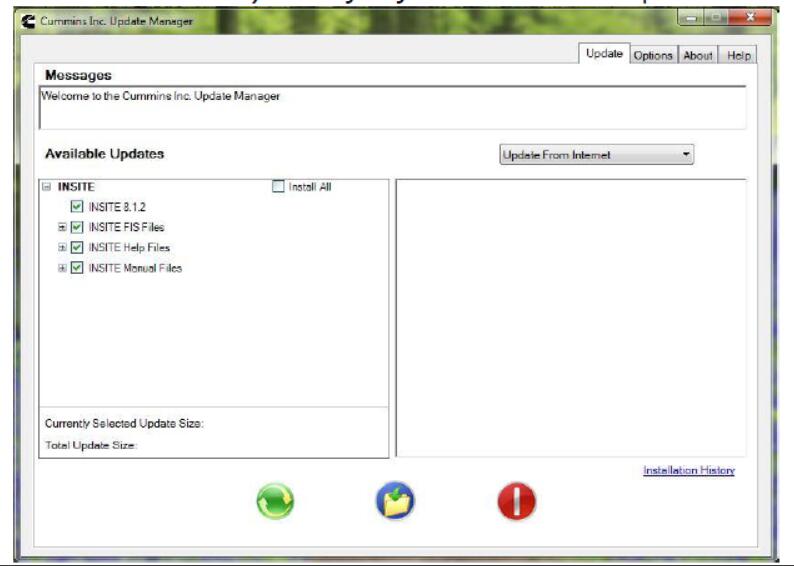Screen dimensions: 794x566
Task: Uncheck the INSITE 8.1.2 checkbox
Action: [x=77, y=207]
